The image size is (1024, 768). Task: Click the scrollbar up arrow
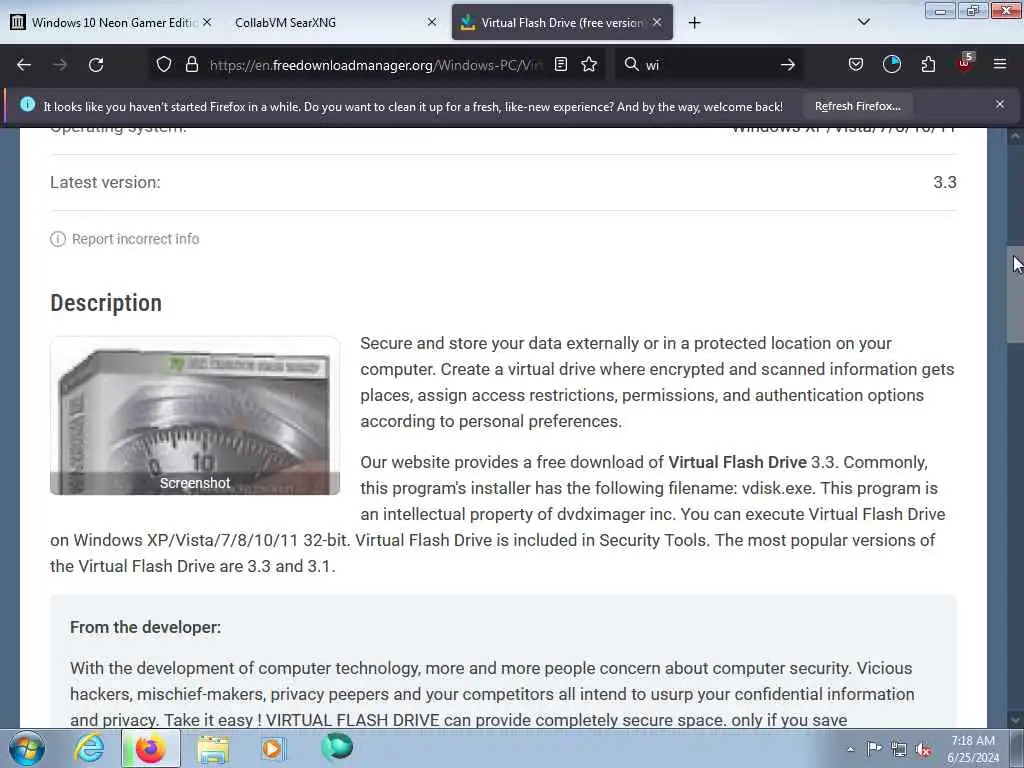pyautogui.click(x=1014, y=137)
